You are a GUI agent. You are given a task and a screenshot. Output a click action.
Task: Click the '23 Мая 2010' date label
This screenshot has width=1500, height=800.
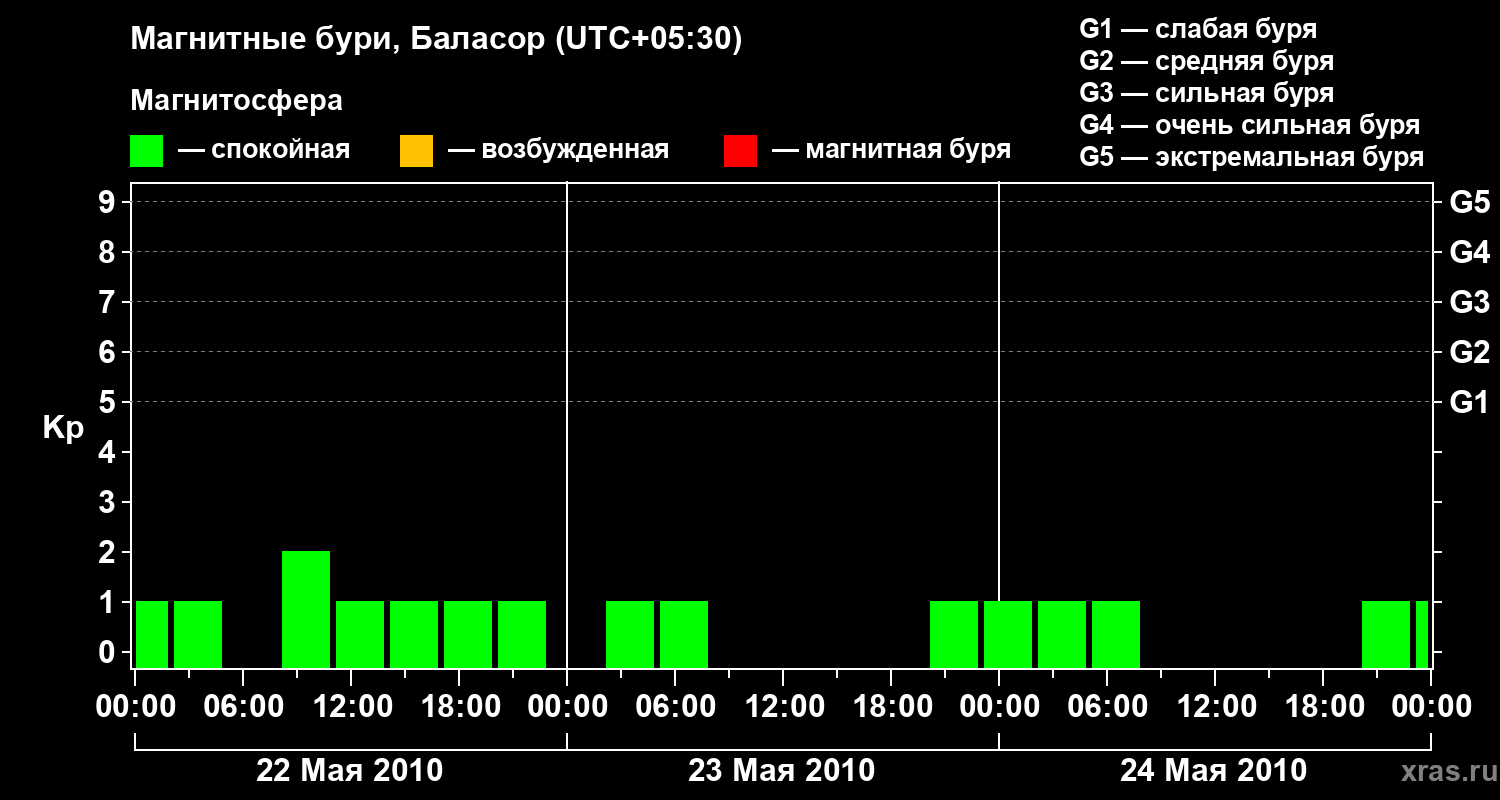(x=782, y=770)
